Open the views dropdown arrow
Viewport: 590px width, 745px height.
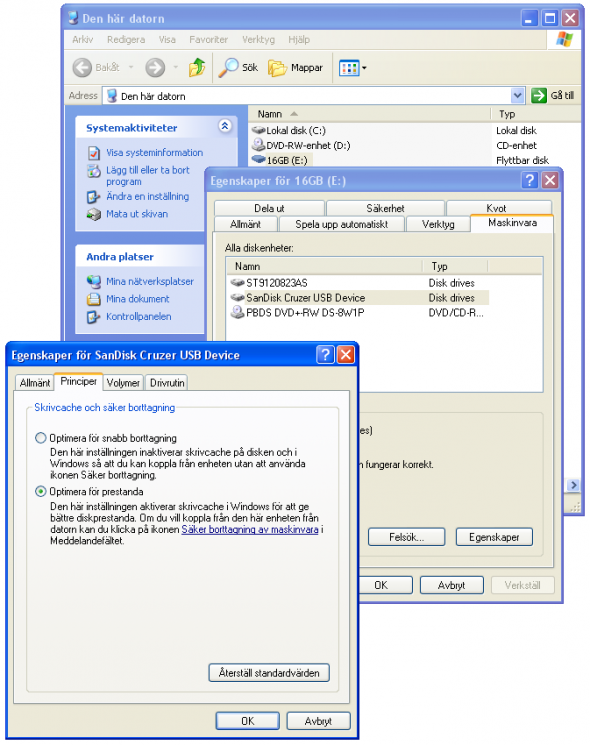tap(364, 68)
